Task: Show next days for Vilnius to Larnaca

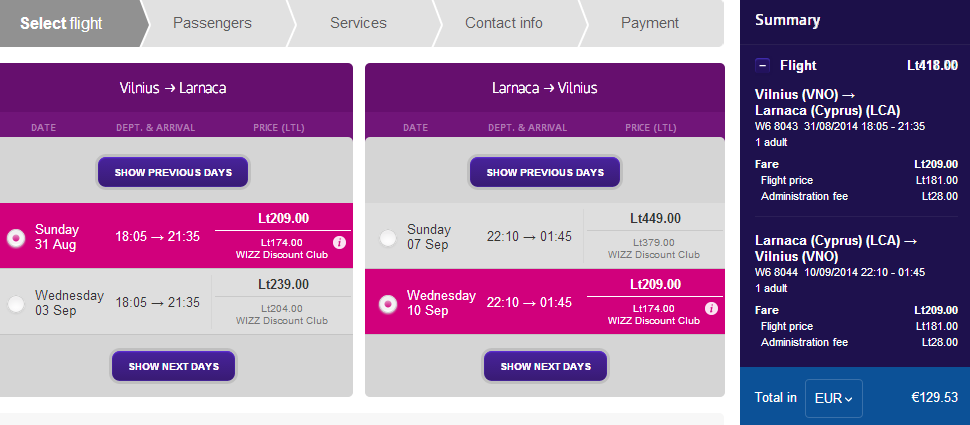Action: pos(173,366)
